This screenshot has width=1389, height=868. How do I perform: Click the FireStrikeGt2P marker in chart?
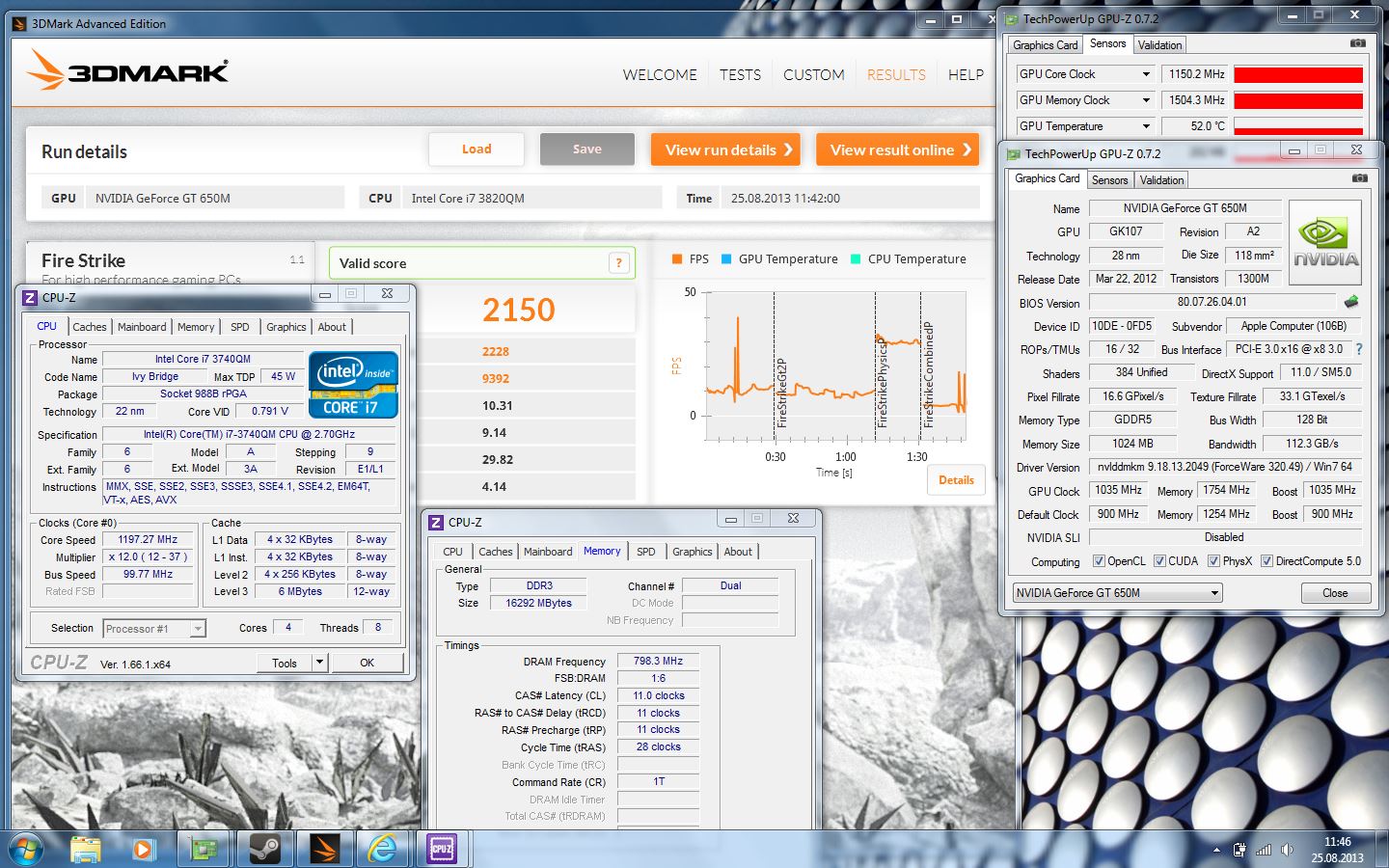tap(781, 392)
